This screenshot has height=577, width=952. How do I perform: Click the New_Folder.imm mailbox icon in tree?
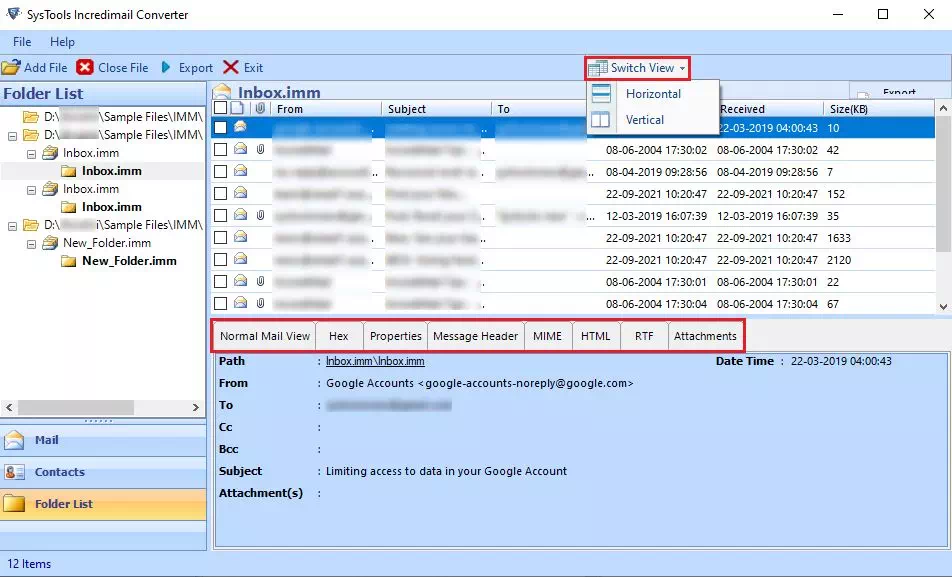pyautogui.click(x=50, y=243)
